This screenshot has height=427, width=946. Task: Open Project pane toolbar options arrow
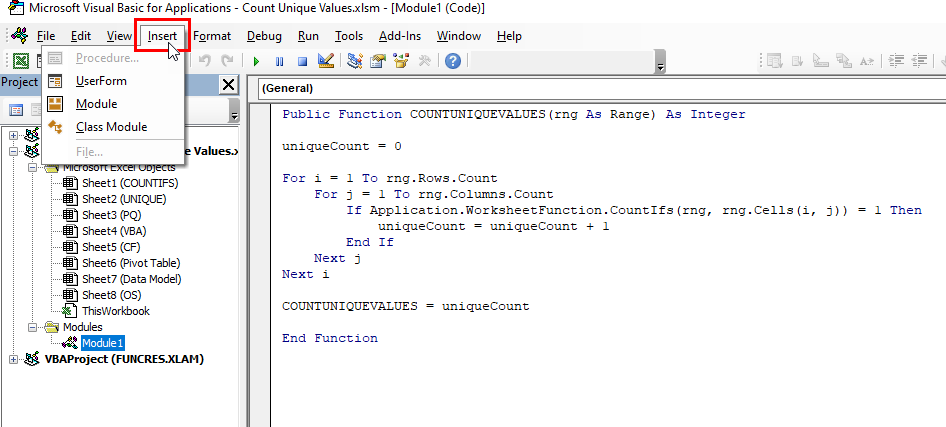coord(235,113)
